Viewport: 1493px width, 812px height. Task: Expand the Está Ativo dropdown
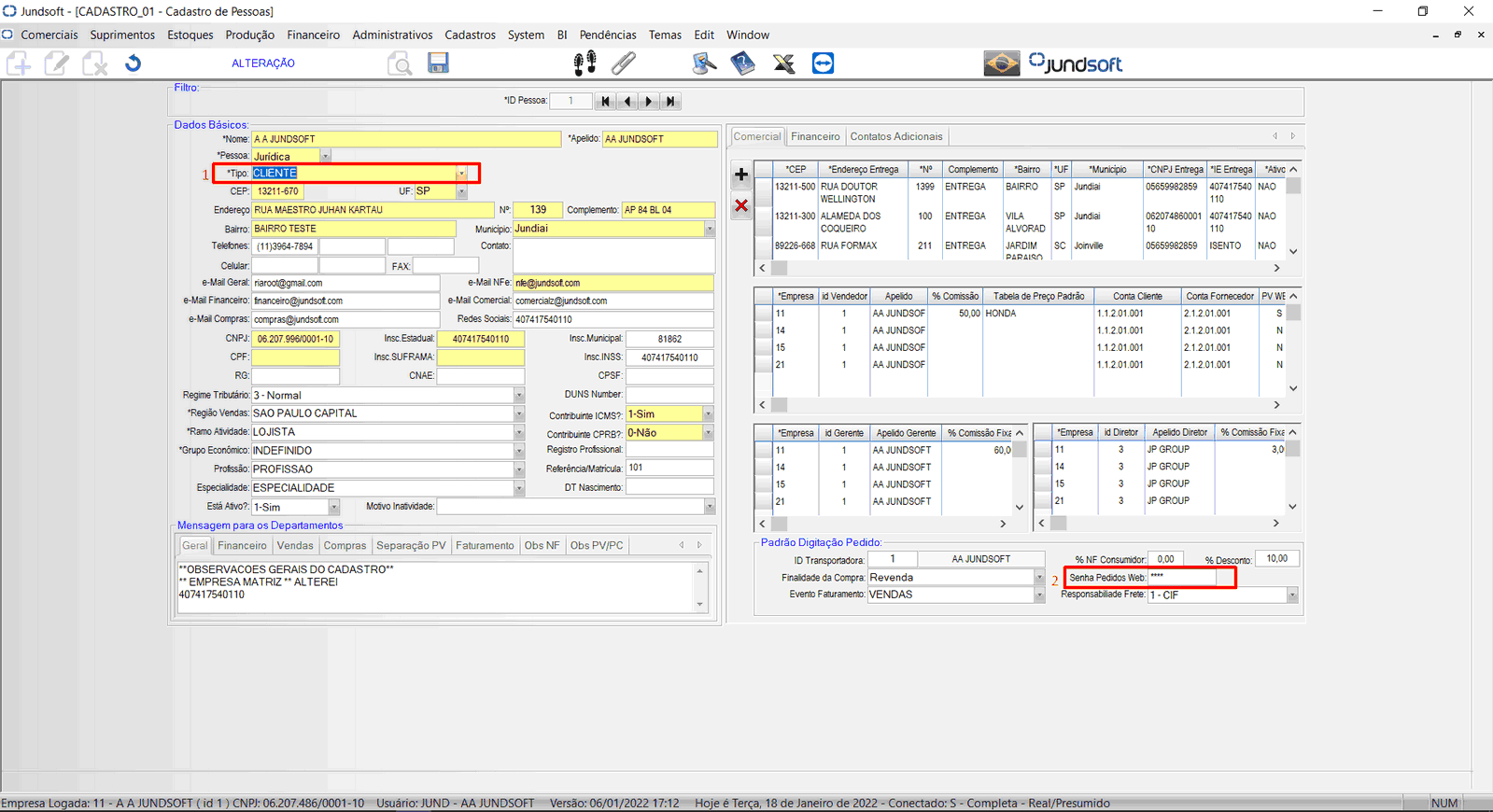click(x=334, y=507)
